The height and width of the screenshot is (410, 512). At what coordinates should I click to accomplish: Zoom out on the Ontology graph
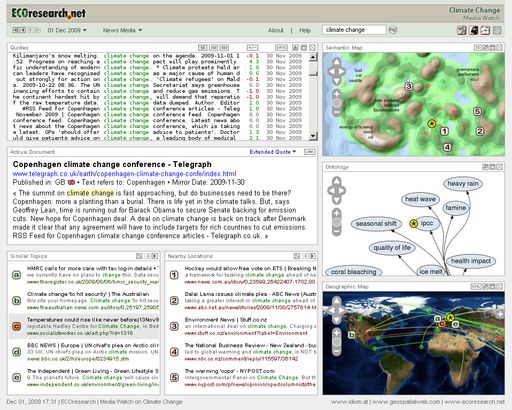(337, 232)
